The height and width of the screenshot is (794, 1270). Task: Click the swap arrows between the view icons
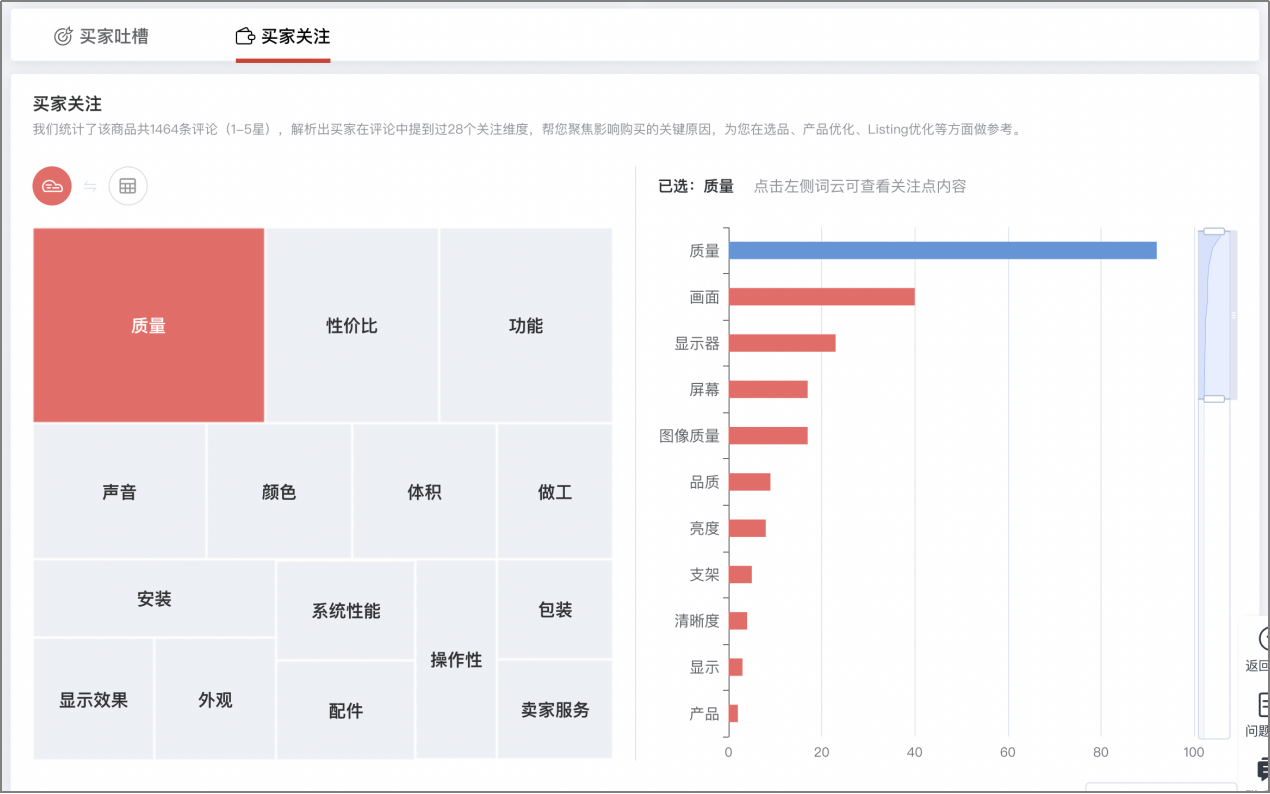(90, 186)
